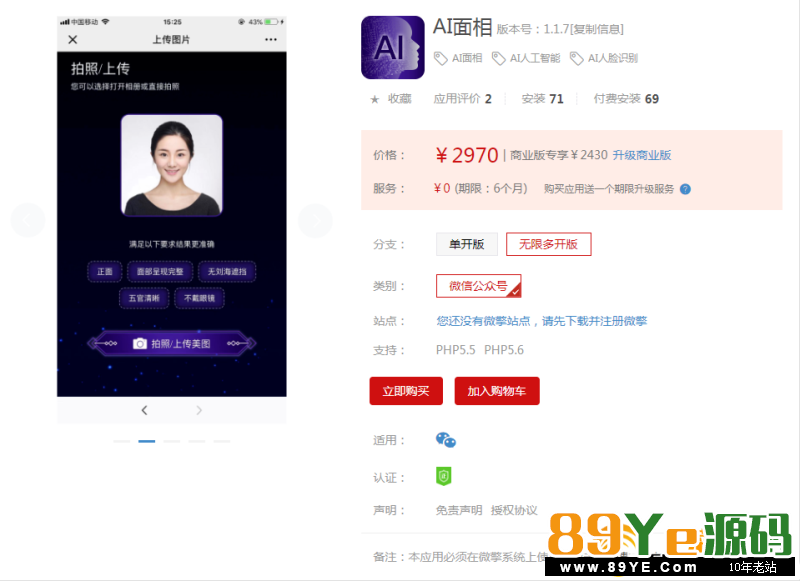800x581 pixels.
Task: Click the 拍照/上传 heading in phone preview
Action: [101, 68]
